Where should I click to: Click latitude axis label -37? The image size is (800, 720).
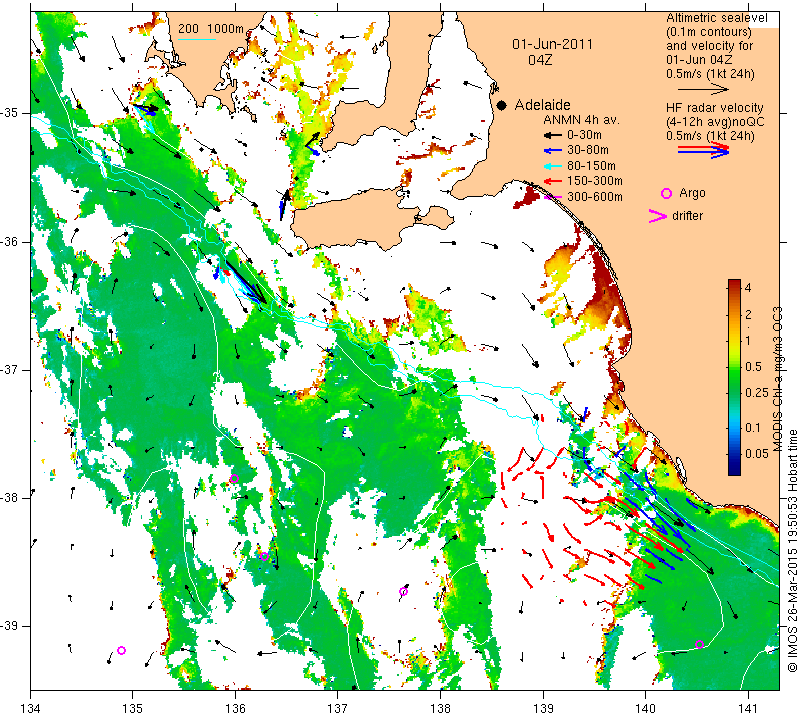[x=9, y=369]
